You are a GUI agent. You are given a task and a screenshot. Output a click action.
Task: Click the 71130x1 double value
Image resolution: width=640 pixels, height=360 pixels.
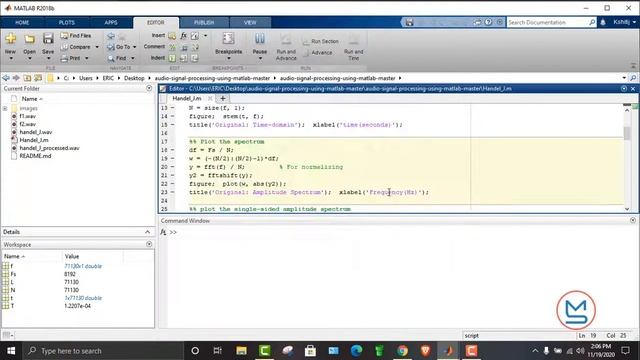coord(83,266)
